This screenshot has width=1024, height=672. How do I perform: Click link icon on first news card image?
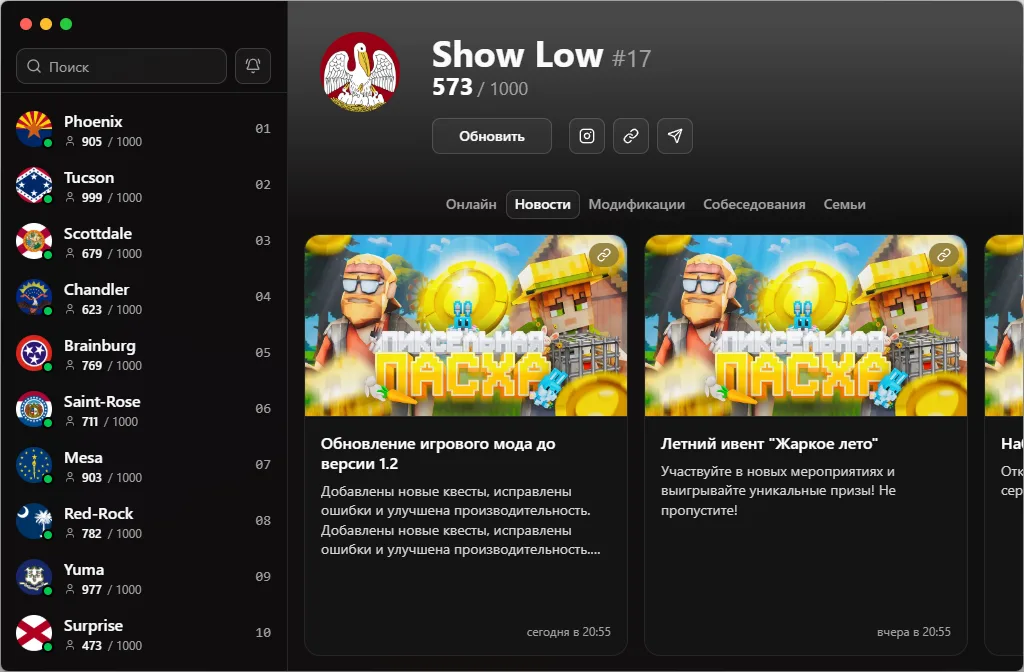[603, 256]
